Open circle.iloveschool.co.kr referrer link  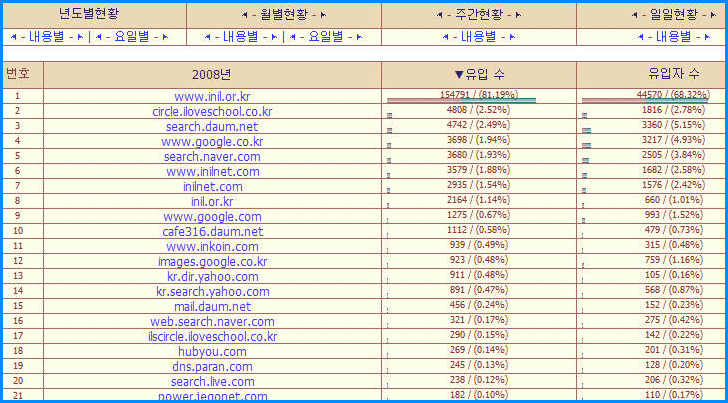point(212,112)
